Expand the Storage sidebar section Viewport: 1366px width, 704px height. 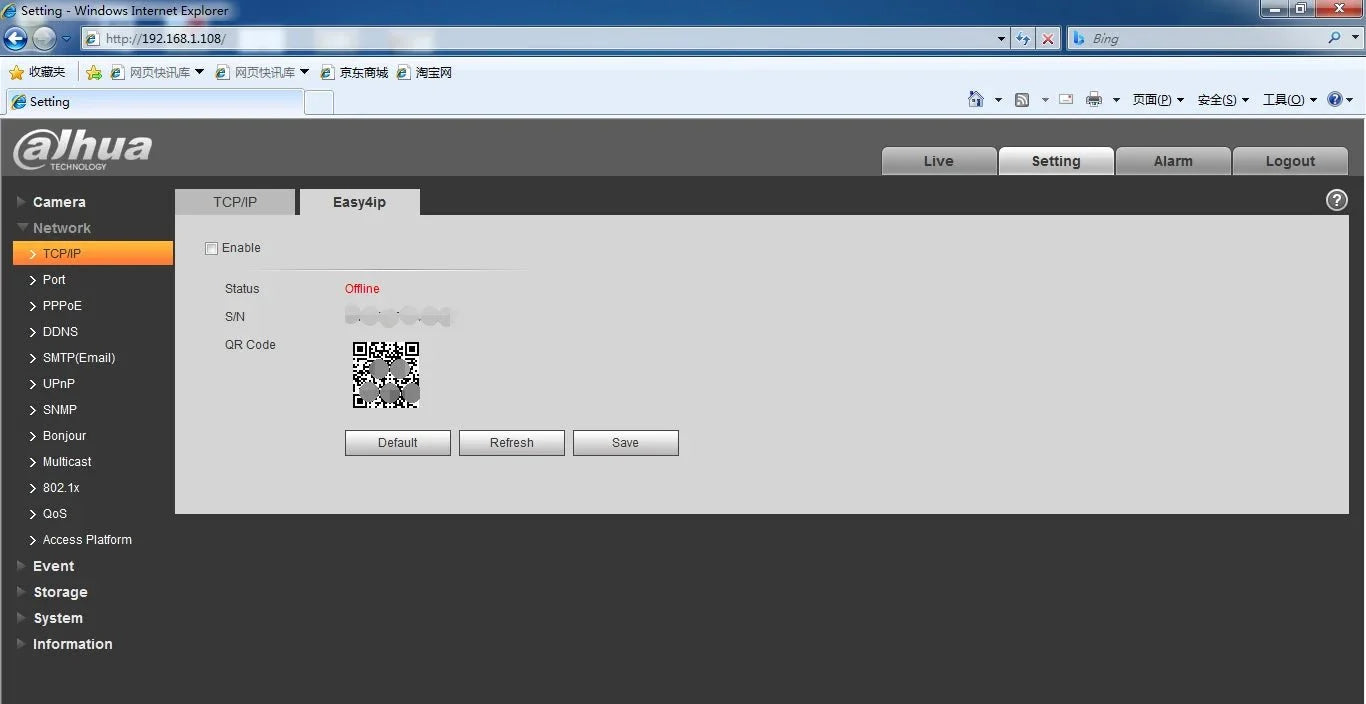[x=60, y=592]
